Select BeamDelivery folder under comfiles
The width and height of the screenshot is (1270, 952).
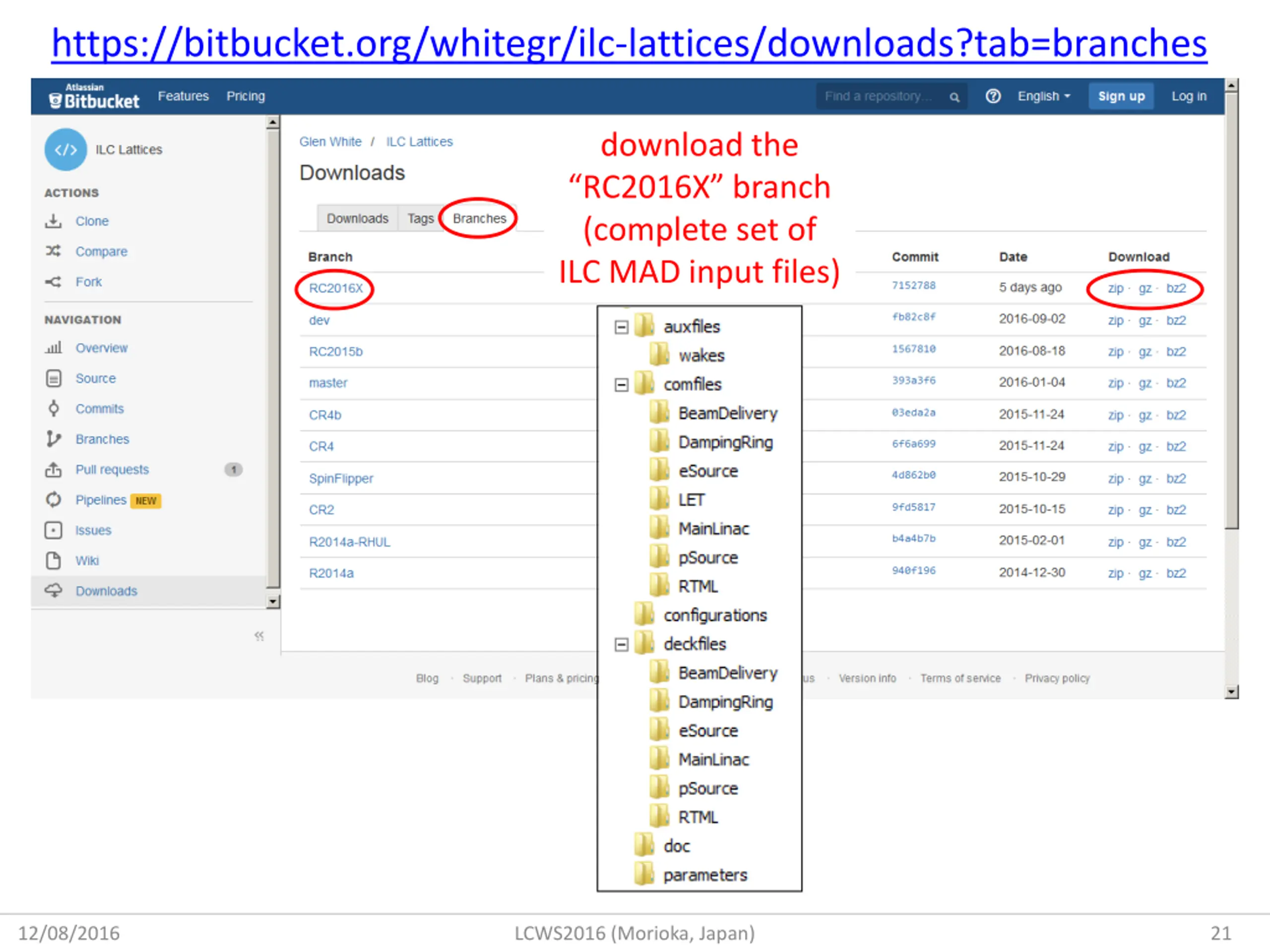(x=727, y=413)
